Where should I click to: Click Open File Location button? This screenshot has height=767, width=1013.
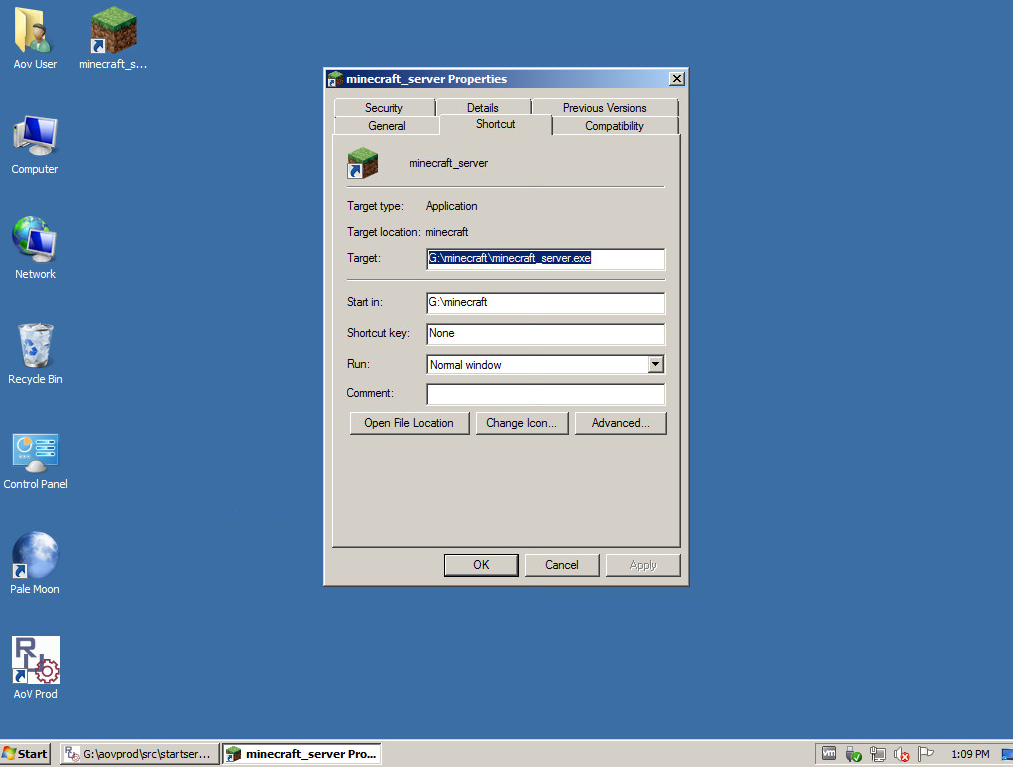pyautogui.click(x=409, y=423)
